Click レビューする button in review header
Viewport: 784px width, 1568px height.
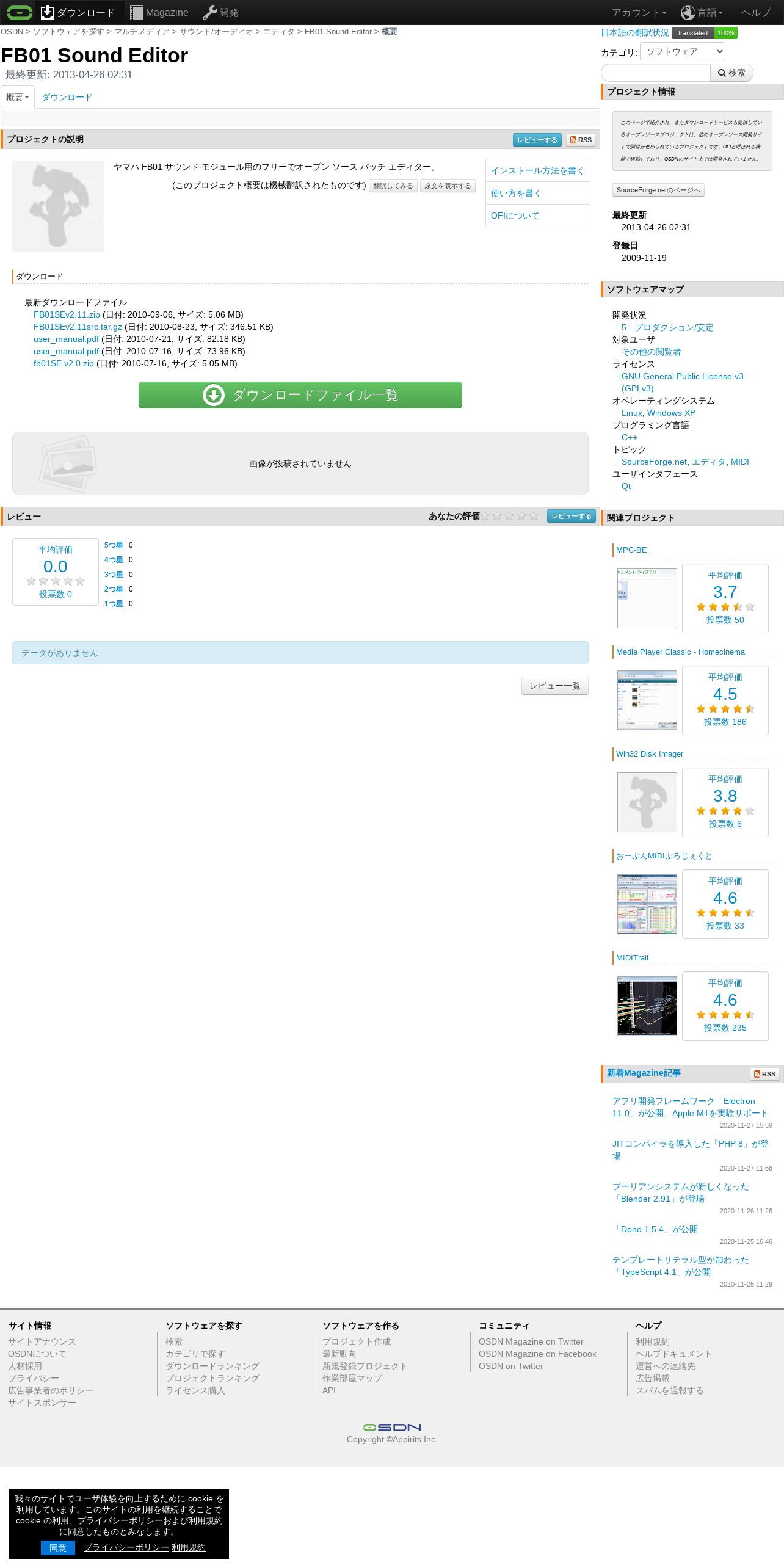pyautogui.click(x=572, y=517)
